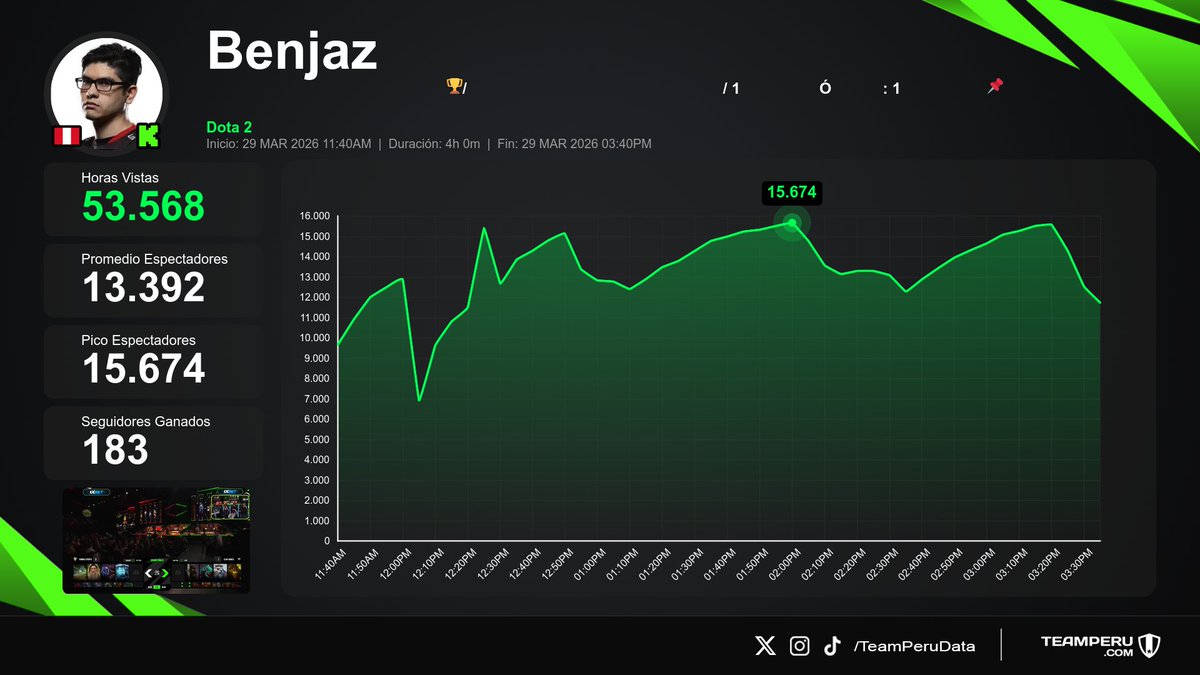
Task: Click the 12:00PM x-axis label
Action: coord(397,564)
